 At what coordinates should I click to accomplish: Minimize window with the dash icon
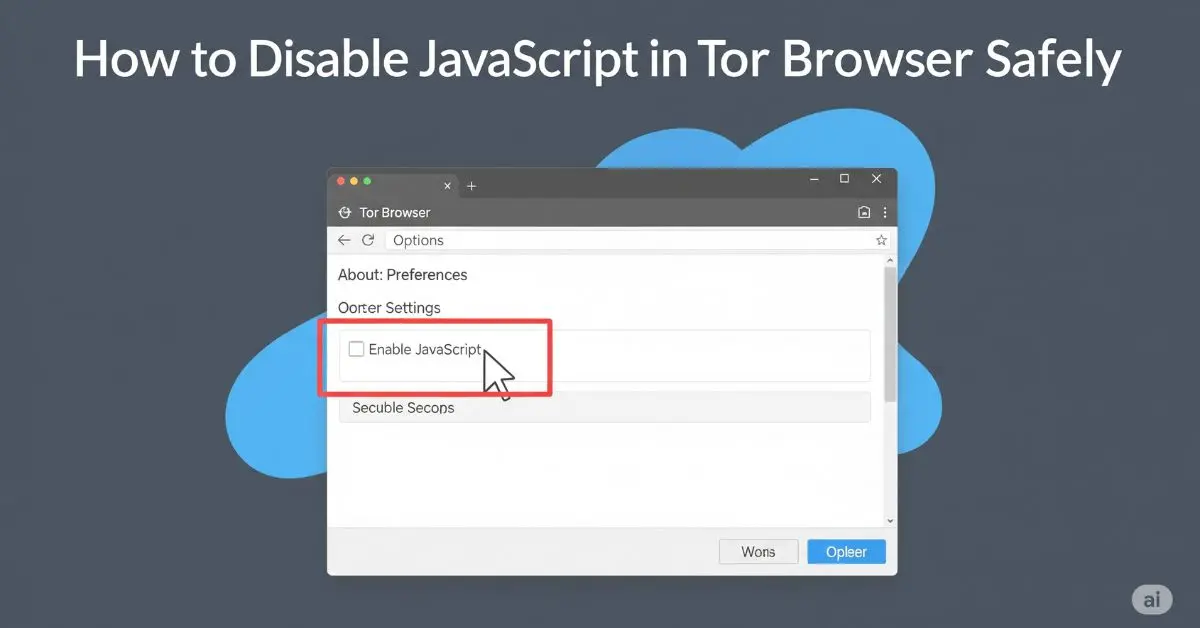[x=812, y=178]
